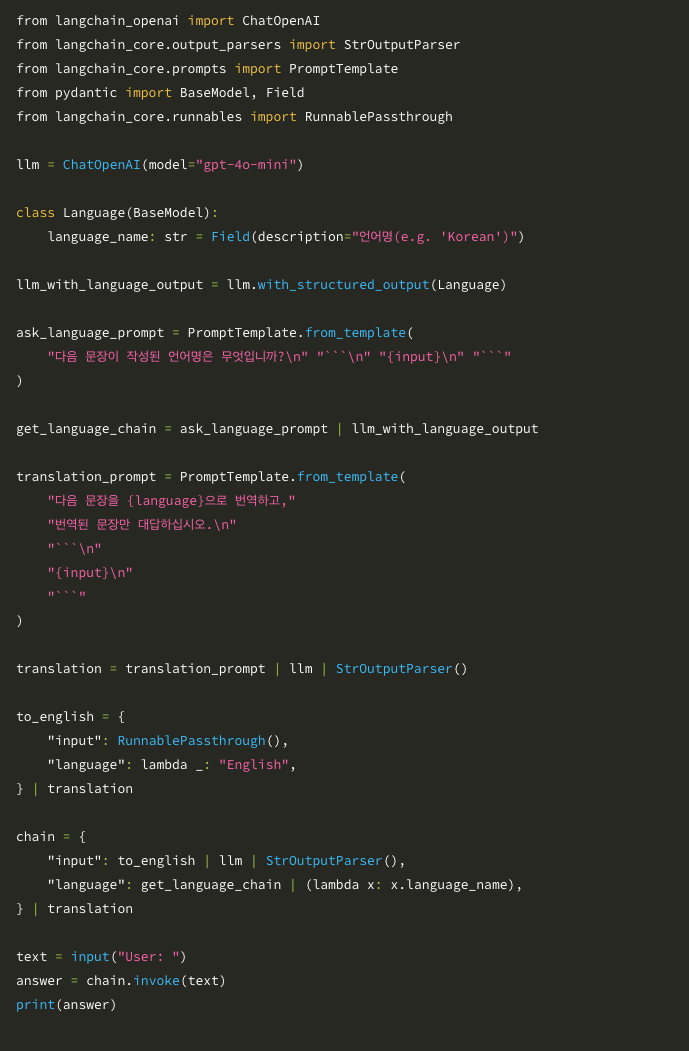Click the string '번역된 문장만 대답하십시오.\n'
Image resolution: width=689 pixels, height=1051 pixels.
(x=142, y=525)
